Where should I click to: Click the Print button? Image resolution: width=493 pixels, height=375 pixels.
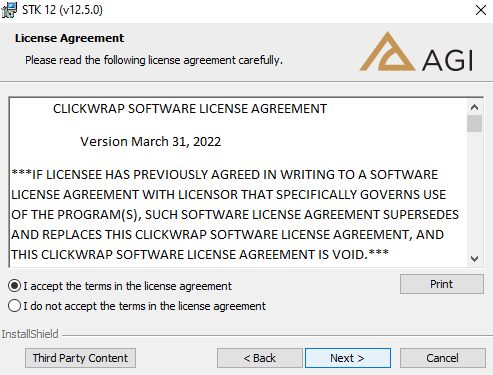pos(442,284)
